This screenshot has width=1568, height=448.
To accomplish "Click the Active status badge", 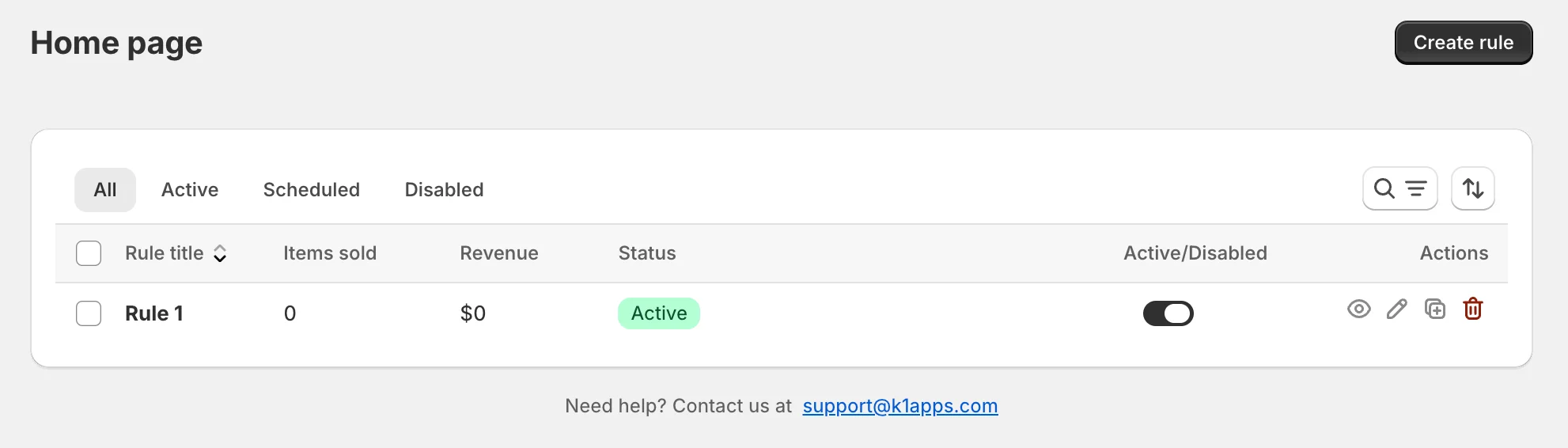I will [x=658, y=313].
